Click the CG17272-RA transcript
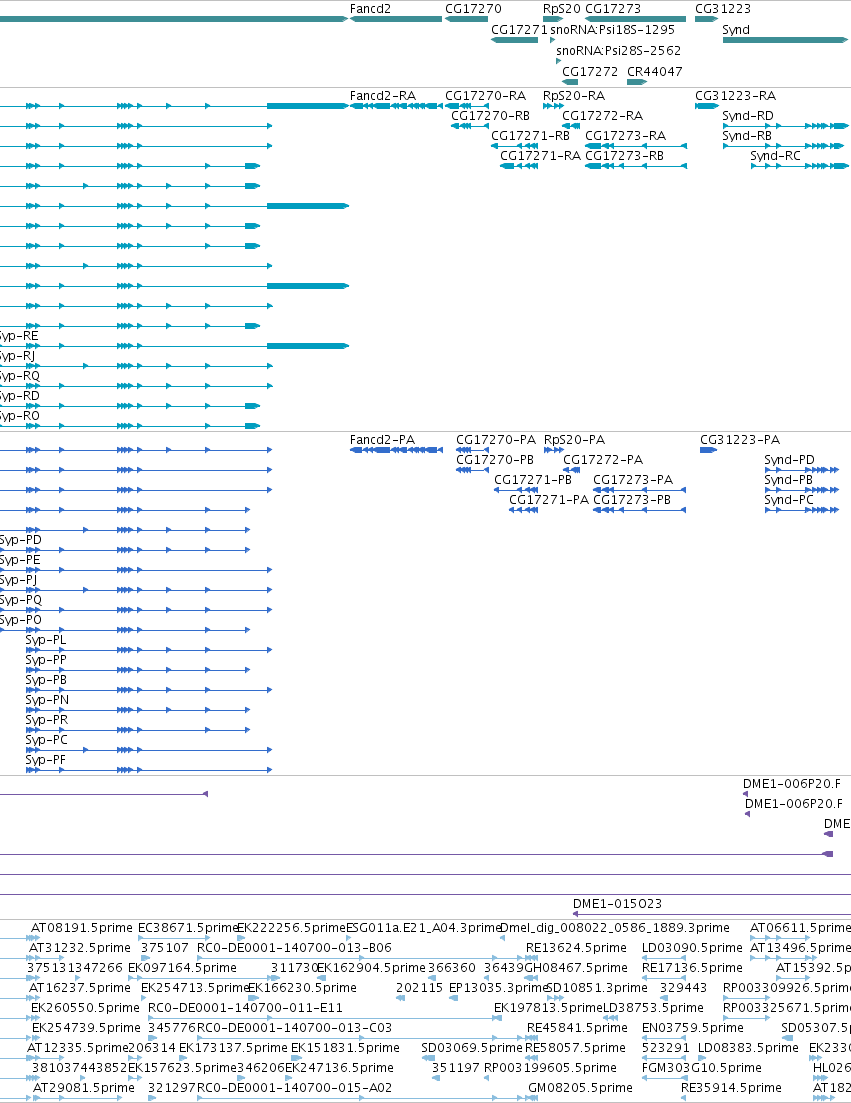This screenshot has height=1103, width=851. (571, 126)
